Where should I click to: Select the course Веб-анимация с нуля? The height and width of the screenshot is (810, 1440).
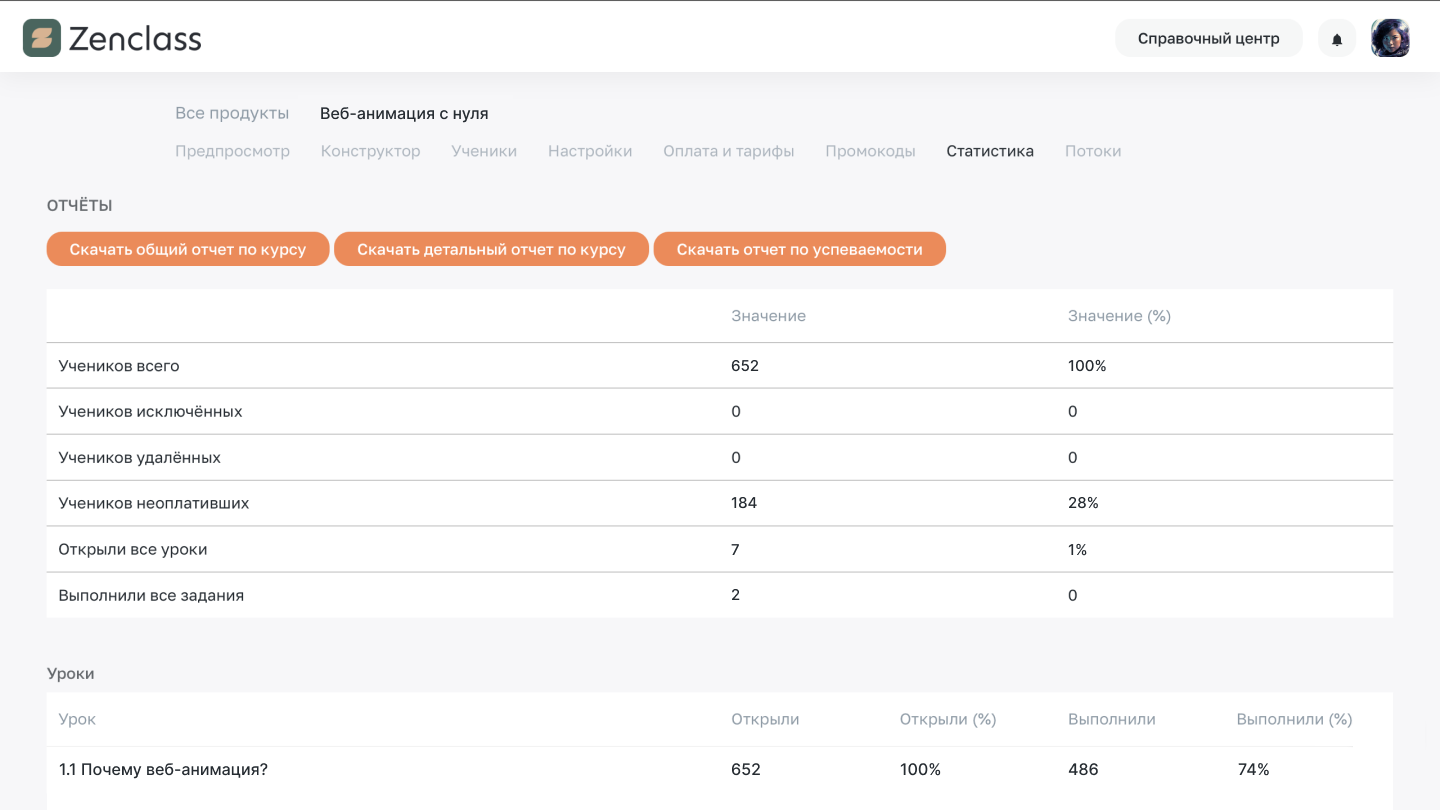pyautogui.click(x=403, y=113)
